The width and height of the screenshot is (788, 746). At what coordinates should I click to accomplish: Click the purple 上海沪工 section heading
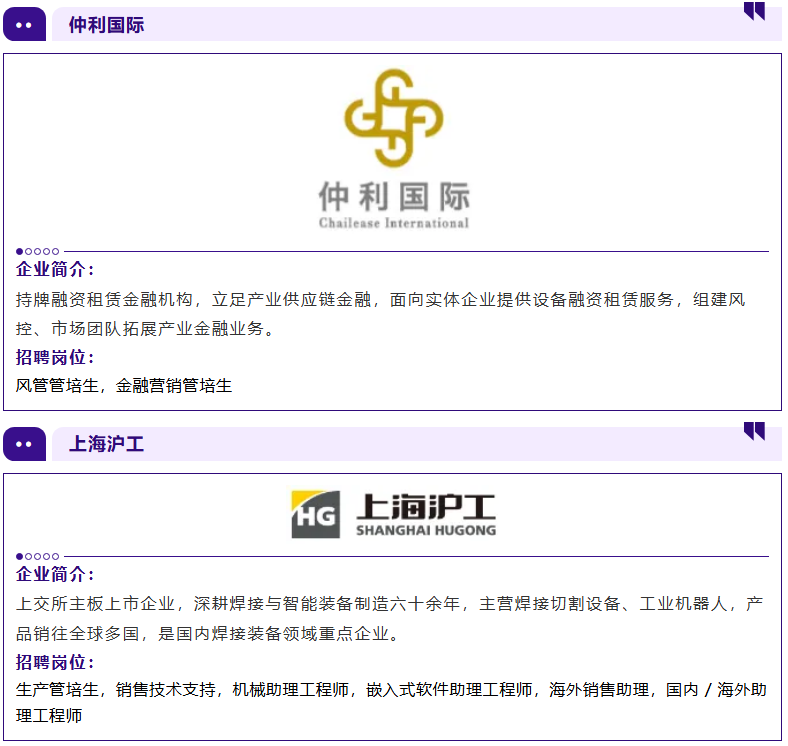pos(106,444)
